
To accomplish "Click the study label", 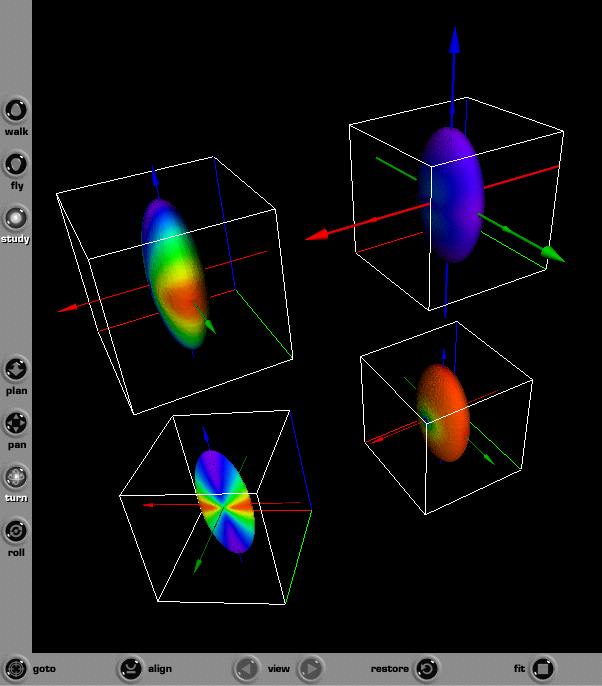I will [15, 239].
